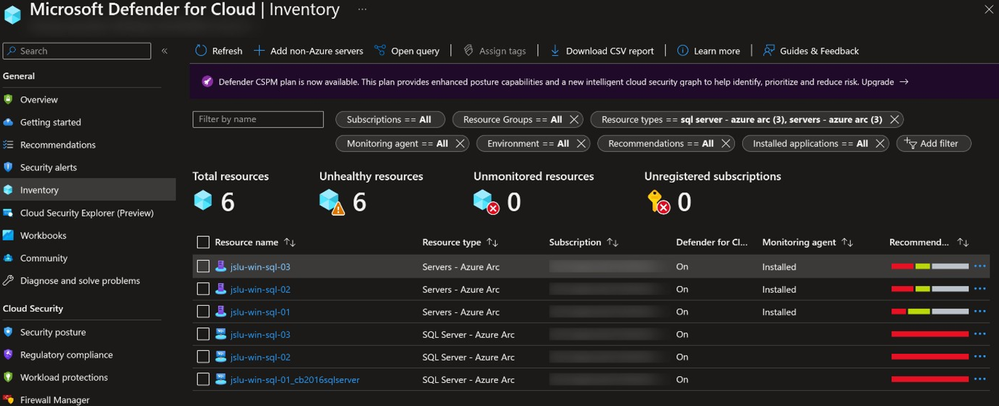Remove the Resource types filter with its X
This screenshot has width=999, height=406.
(x=894, y=119)
